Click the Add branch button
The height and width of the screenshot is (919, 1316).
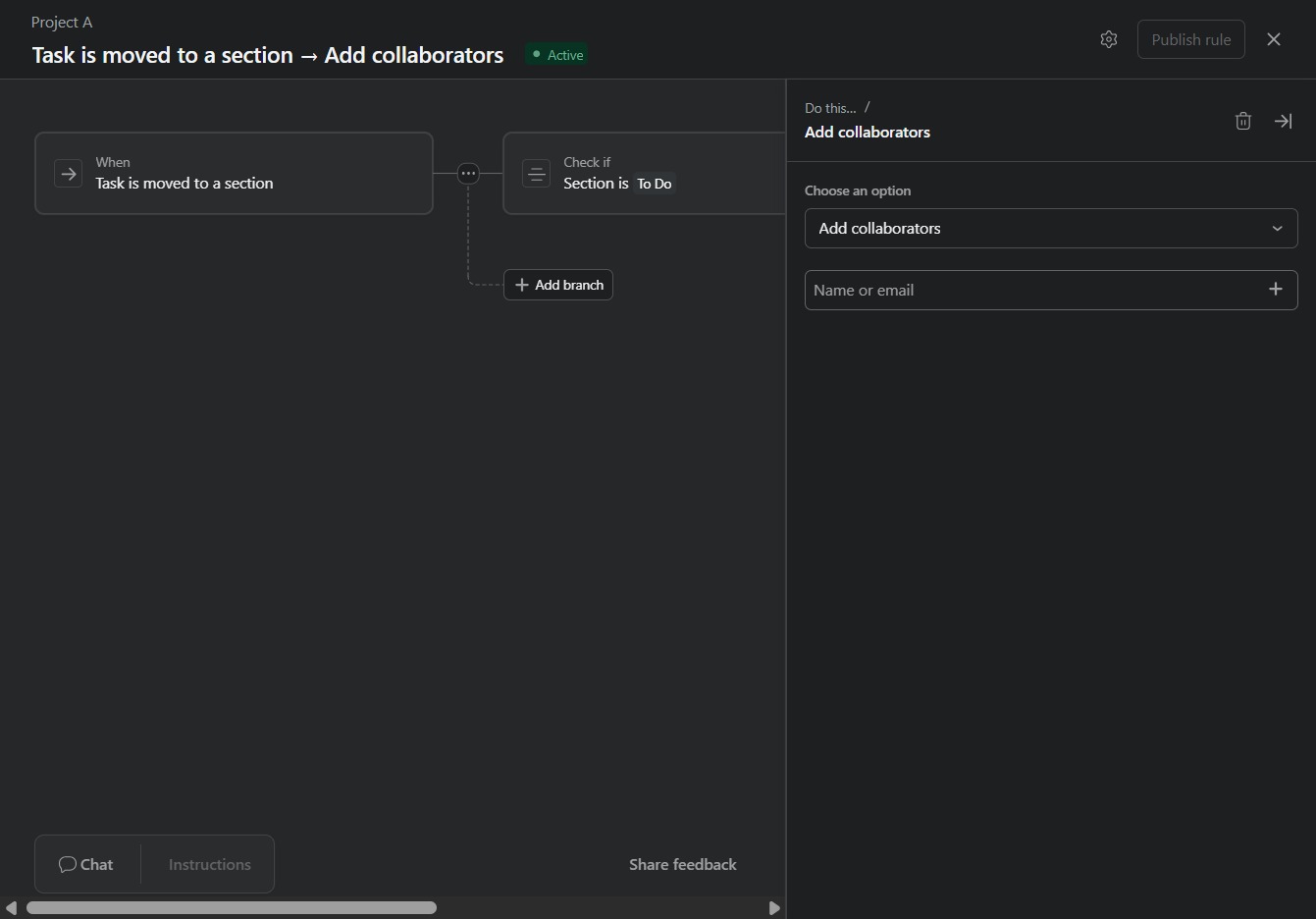pyautogui.click(x=558, y=285)
